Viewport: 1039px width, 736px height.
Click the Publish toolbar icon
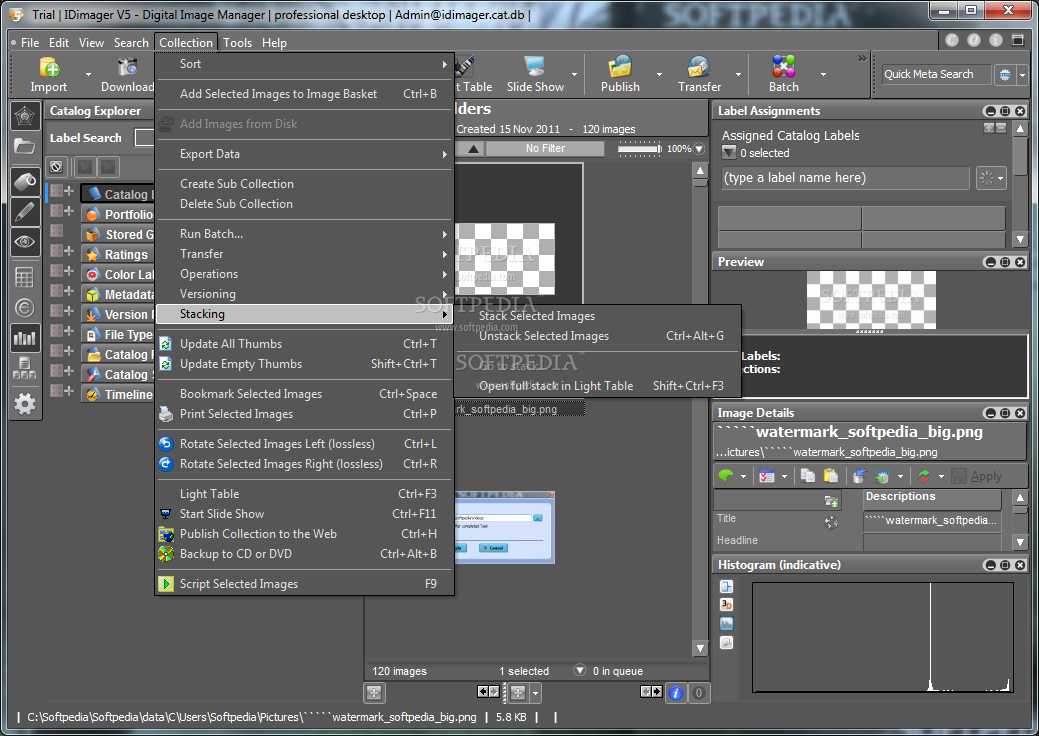tap(620, 67)
